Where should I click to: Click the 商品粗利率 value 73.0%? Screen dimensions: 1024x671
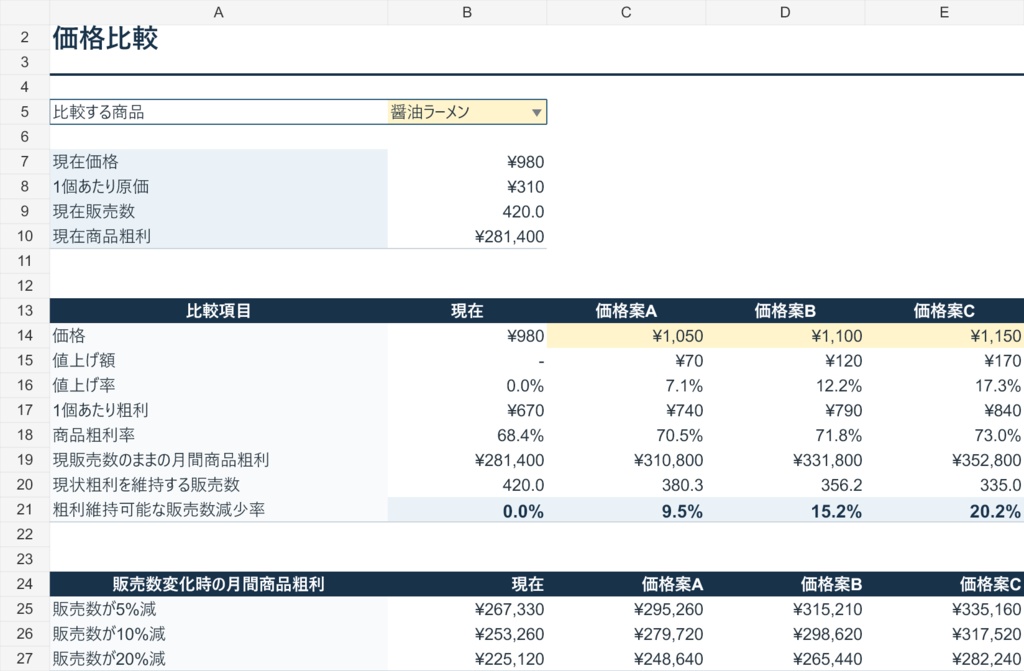pyautogui.click(x=944, y=434)
